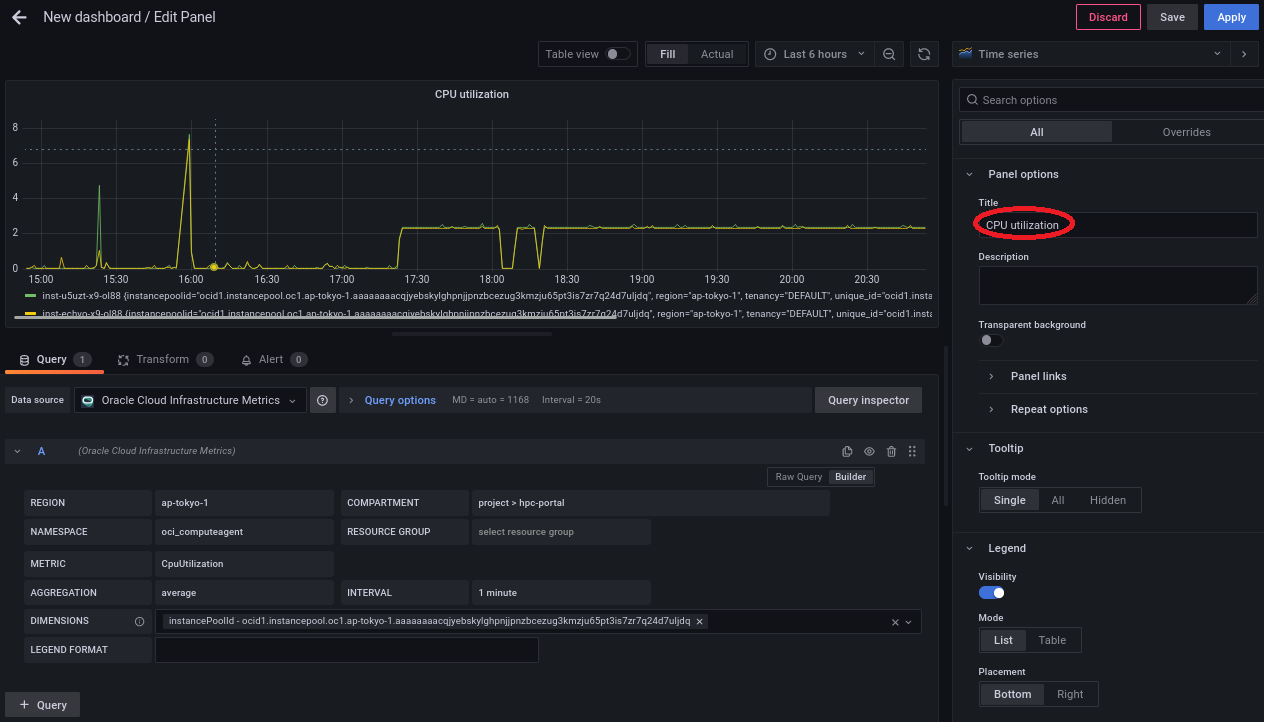Click the query A drag handle icon
Image resolution: width=1264 pixels, height=722 pixels.
coord(912,452)
